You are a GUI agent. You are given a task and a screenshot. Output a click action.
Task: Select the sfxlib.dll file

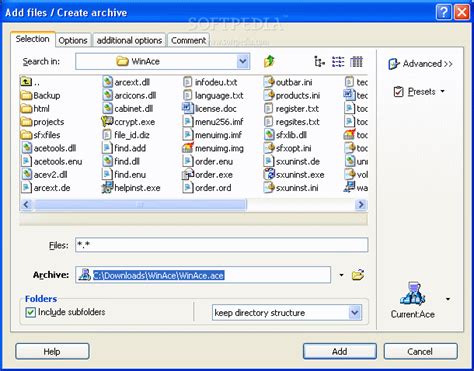click(x=285, y=135)
